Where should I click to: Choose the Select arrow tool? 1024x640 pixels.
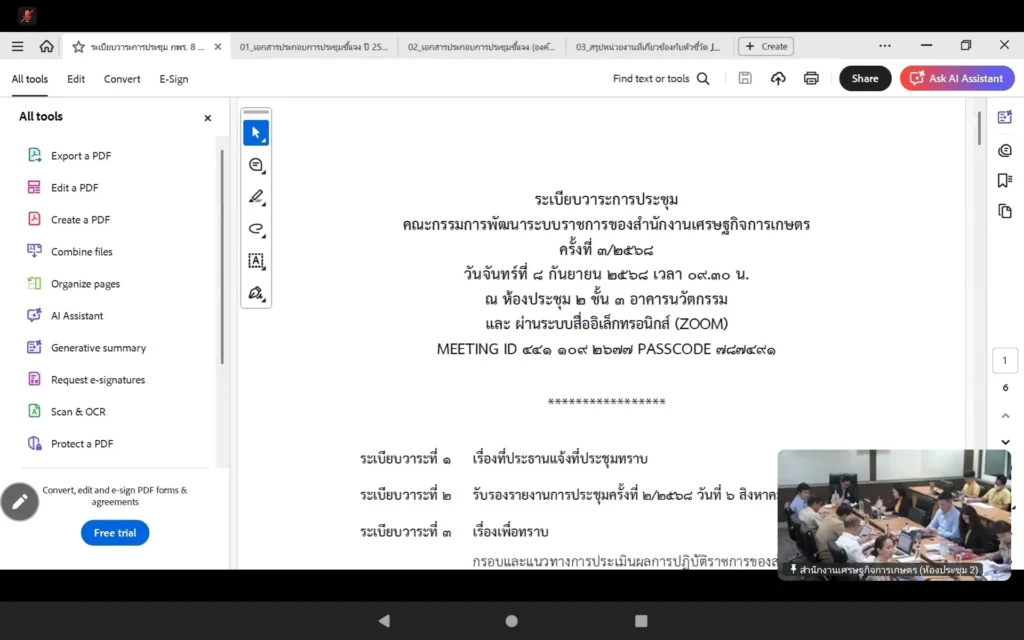click(256, 133)
